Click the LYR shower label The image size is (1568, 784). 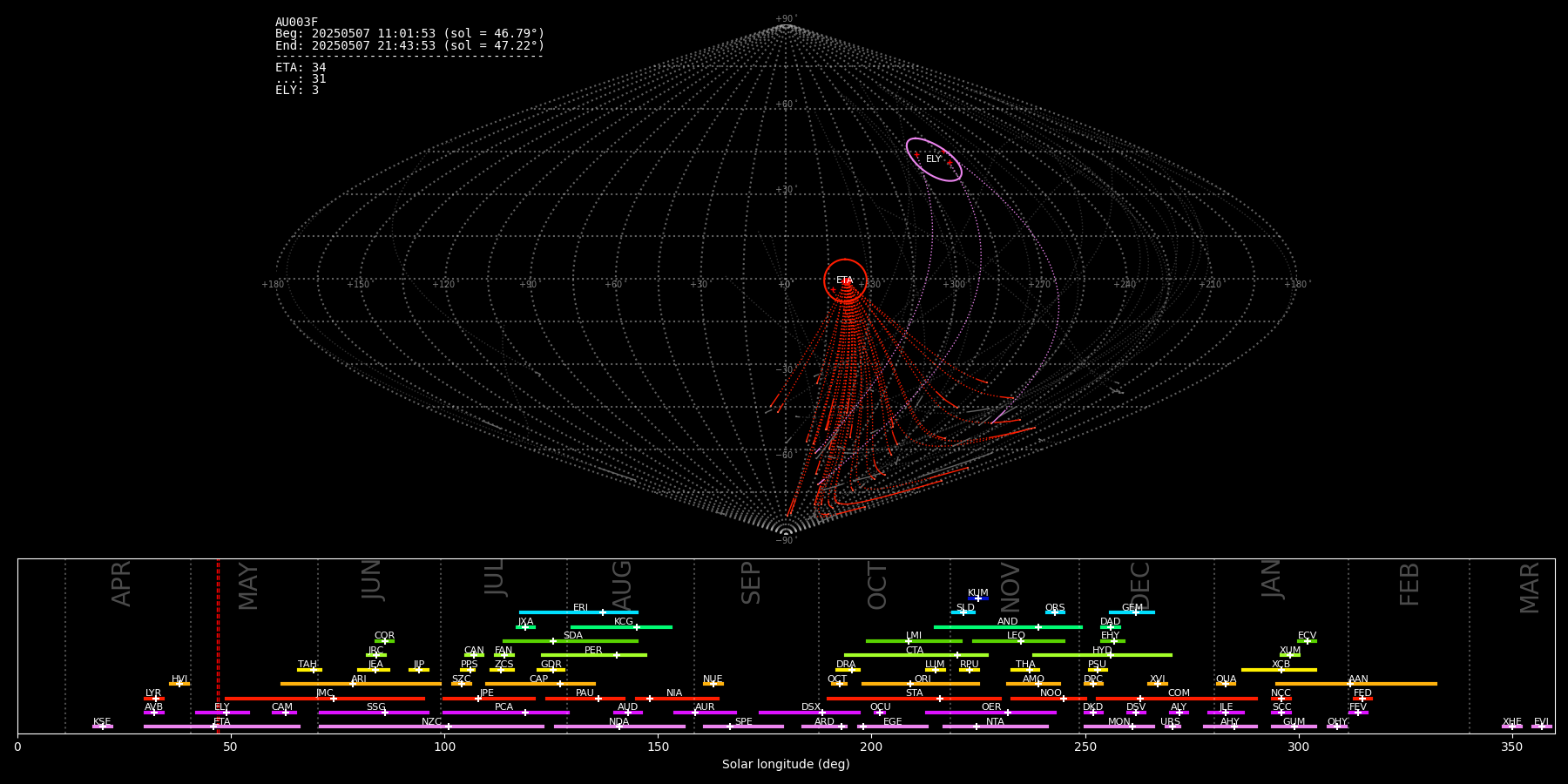(153, 693)
